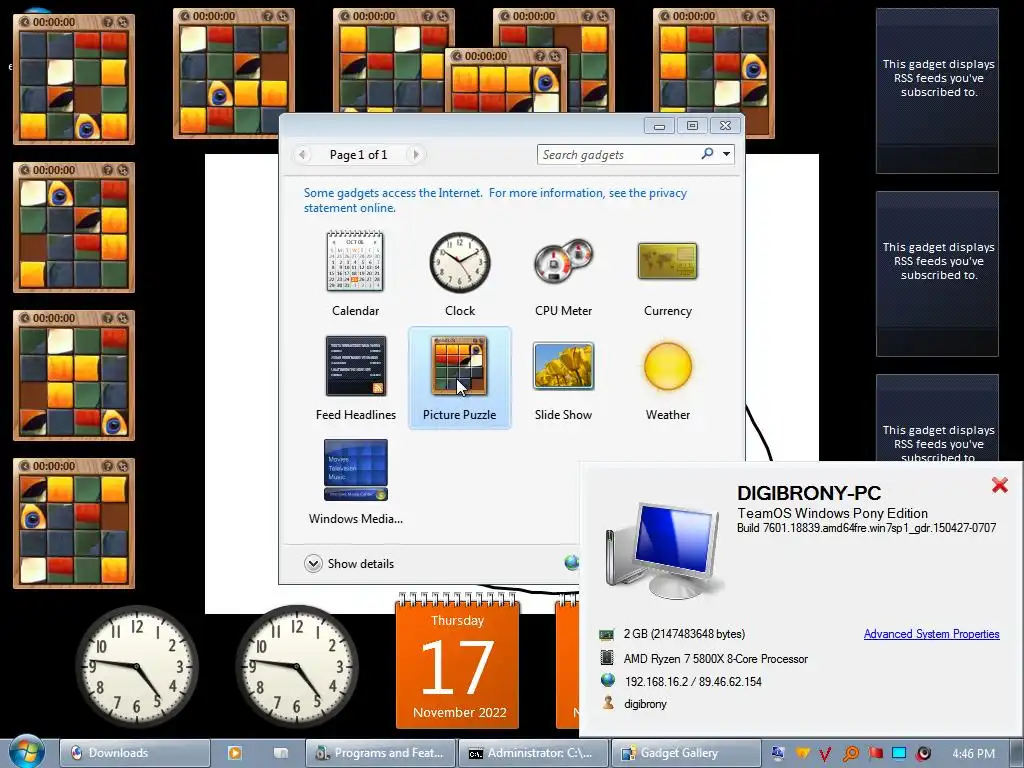Click the globe icon beside Show details
Viewport: 1024px width, 768px height.
pos(571,562)
